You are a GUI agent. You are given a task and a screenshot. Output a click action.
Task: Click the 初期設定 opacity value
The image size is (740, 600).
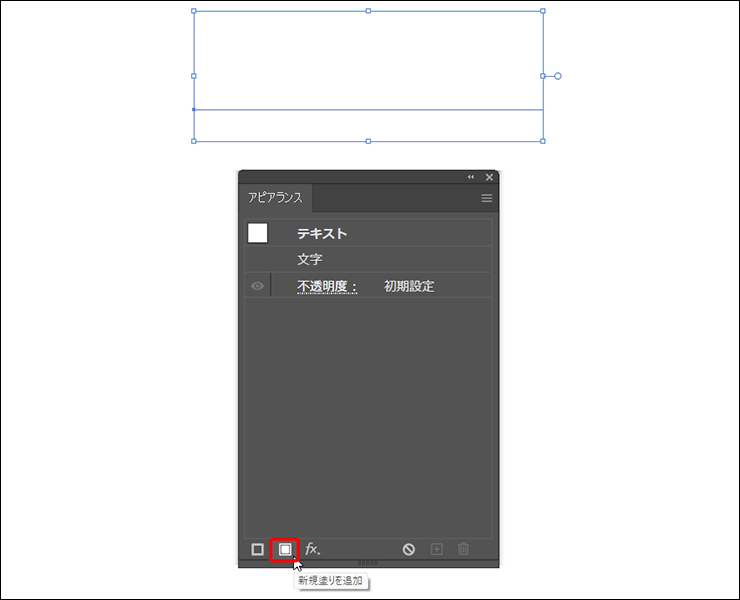point(409,286)
